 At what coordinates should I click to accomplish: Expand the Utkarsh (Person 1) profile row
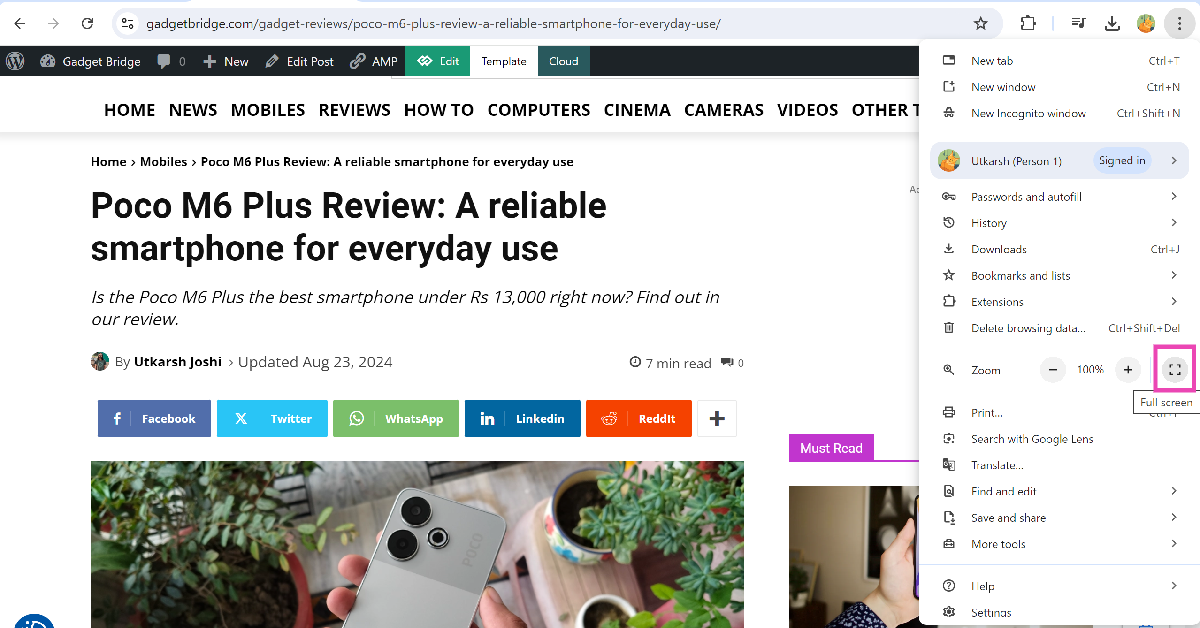[1060, 160]
